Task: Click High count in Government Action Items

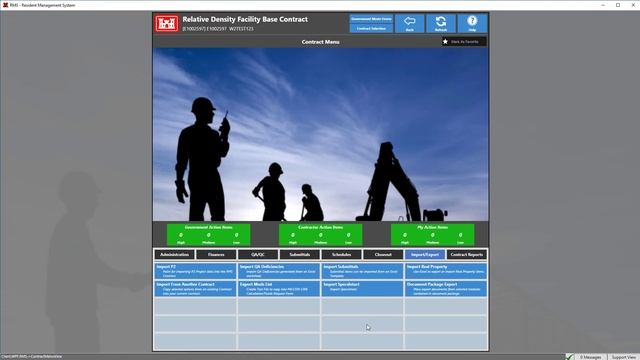Action: [181, 236]
